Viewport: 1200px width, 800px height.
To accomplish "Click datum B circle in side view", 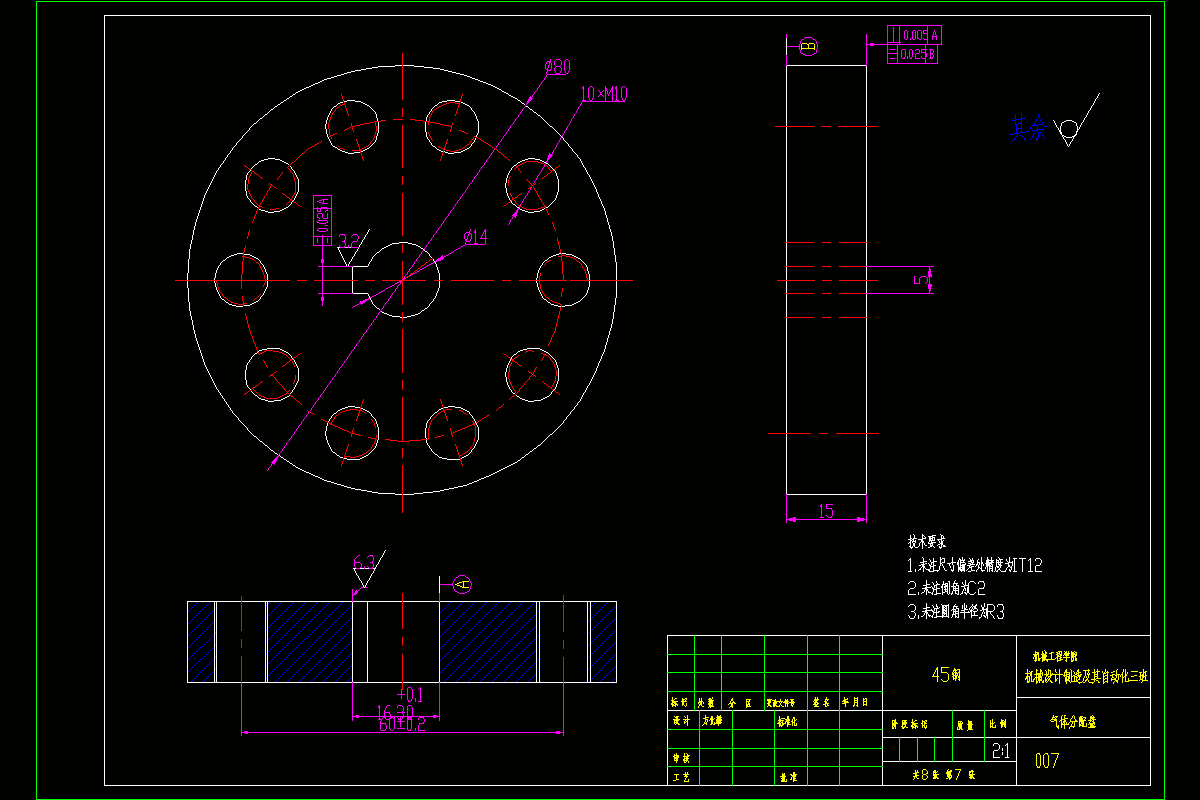I will pyautogui.click(x=808, y=46).
